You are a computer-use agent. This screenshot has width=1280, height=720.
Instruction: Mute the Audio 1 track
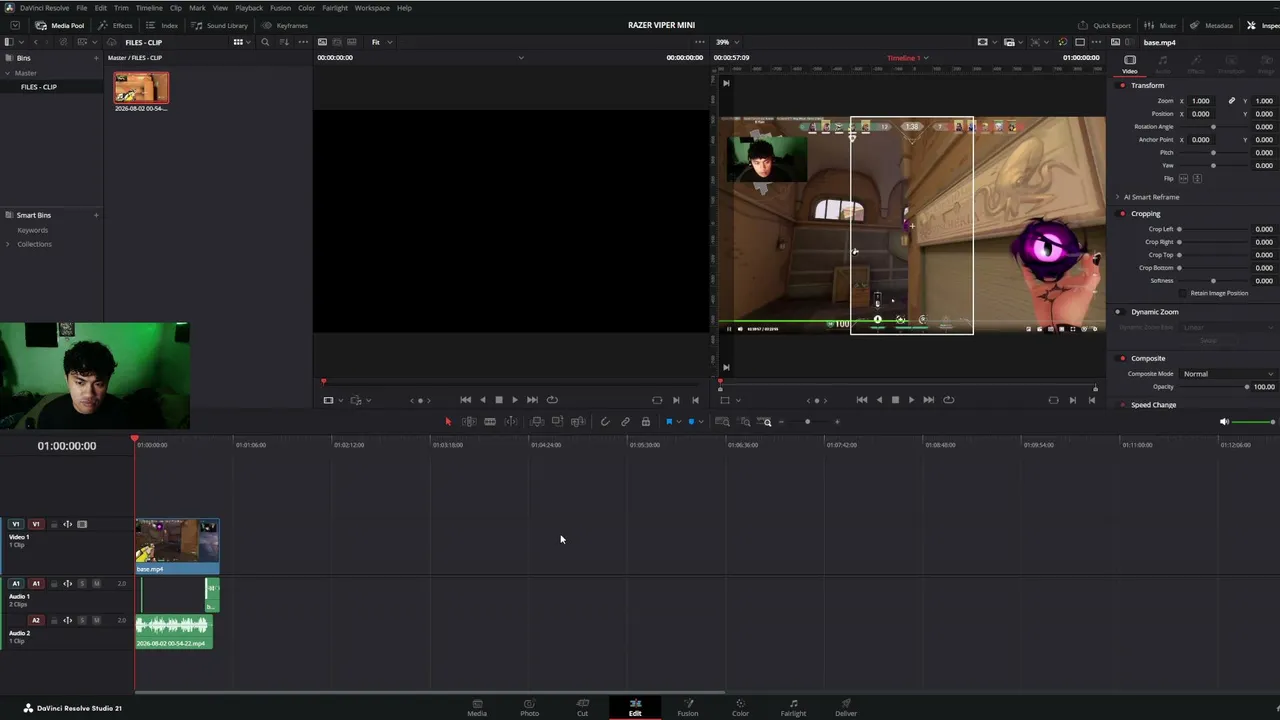pos(96,584)
